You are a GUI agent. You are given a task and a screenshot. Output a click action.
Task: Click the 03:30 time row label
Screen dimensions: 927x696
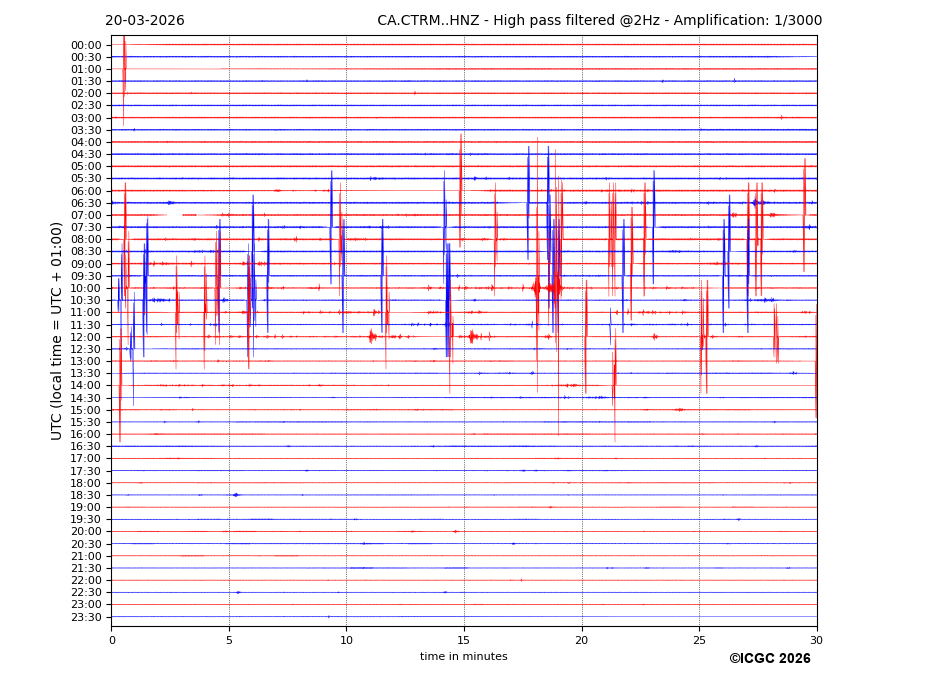click(x=86, y=130)
